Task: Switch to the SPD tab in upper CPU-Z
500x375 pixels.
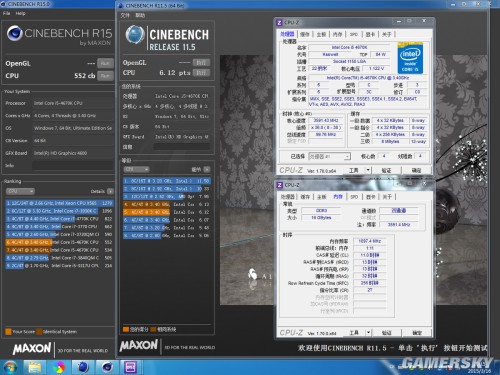Action: (x=354, y=34)
